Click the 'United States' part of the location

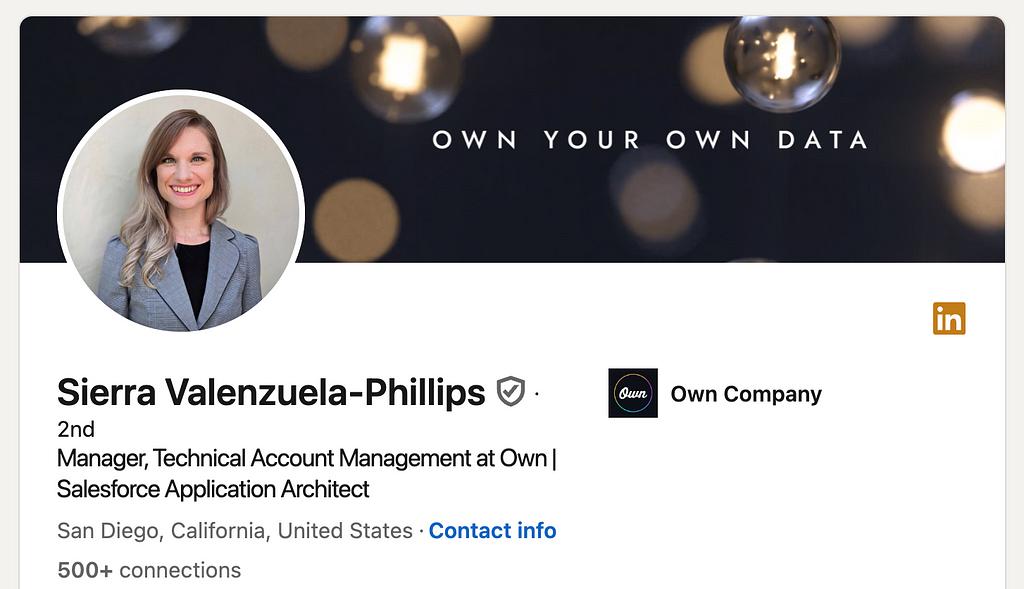(x=345, y=531)
